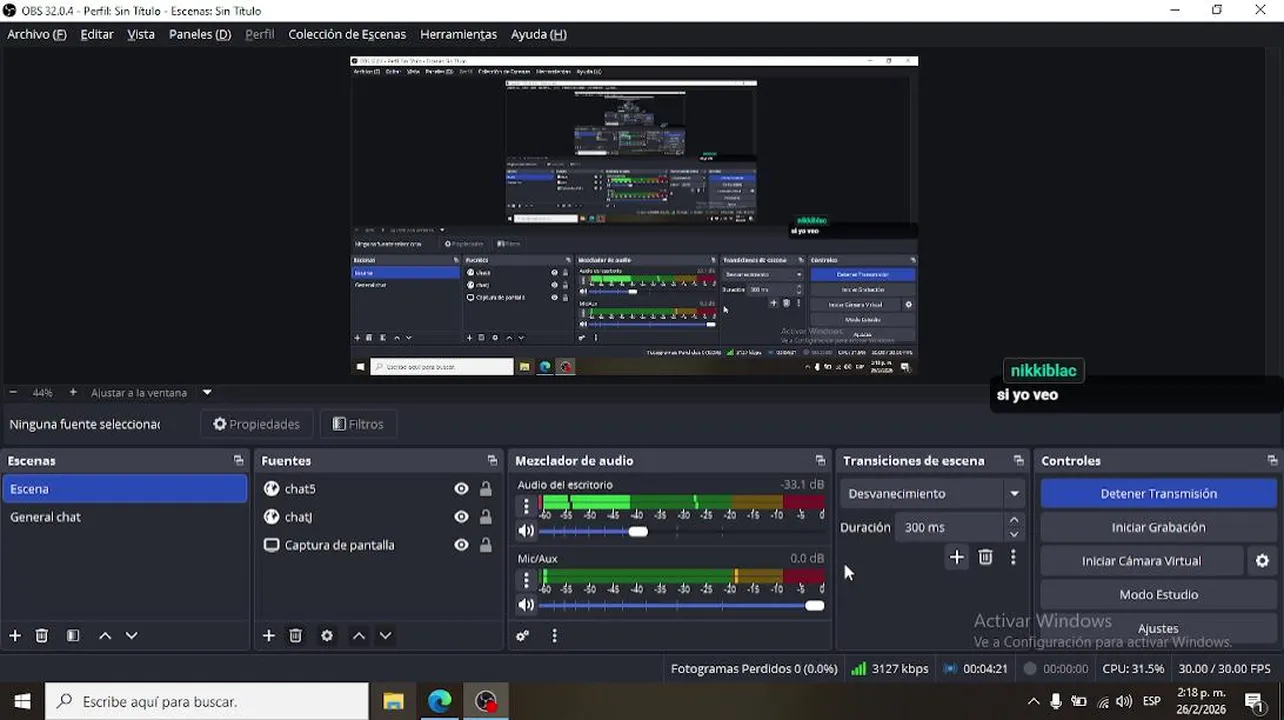The width and height of the screenshot is (1284, 720).
Task: Open Filtros for selected source
Action: [358, 424]
